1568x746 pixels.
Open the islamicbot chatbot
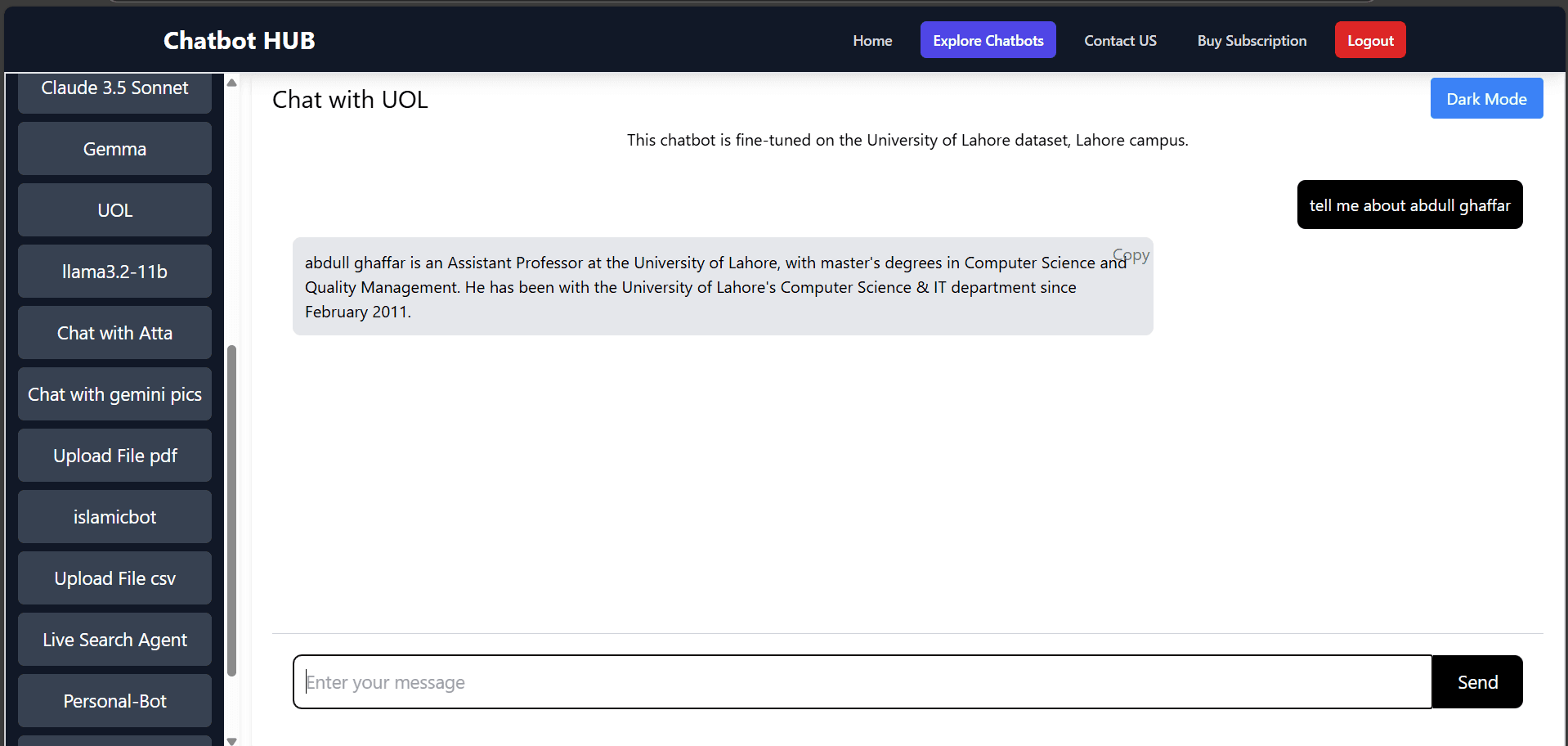(x=114, y=517)
